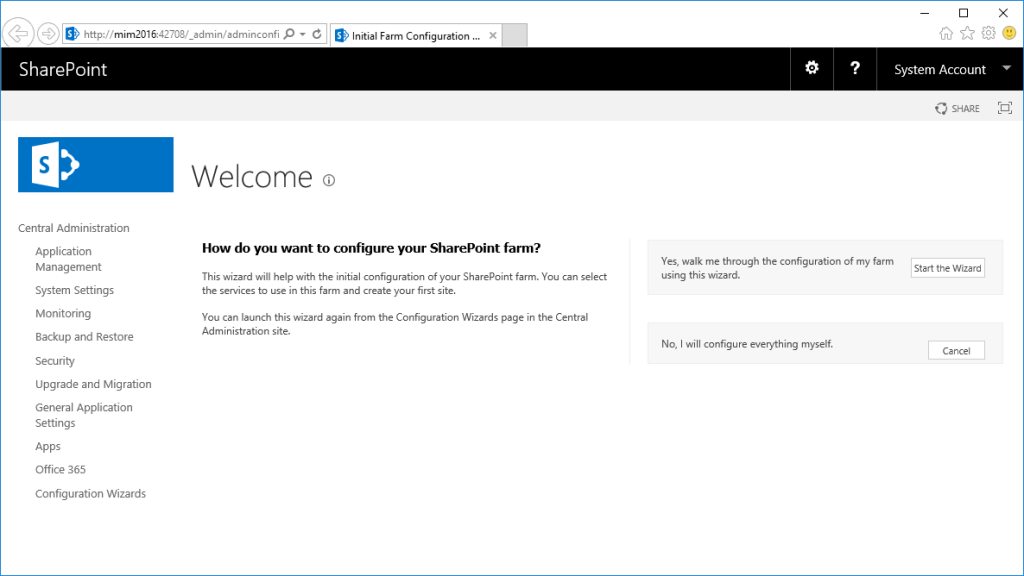This screenshot has width=1024, height=576.
Task: Click the Start the Wizard button
Action: (946, 267)
